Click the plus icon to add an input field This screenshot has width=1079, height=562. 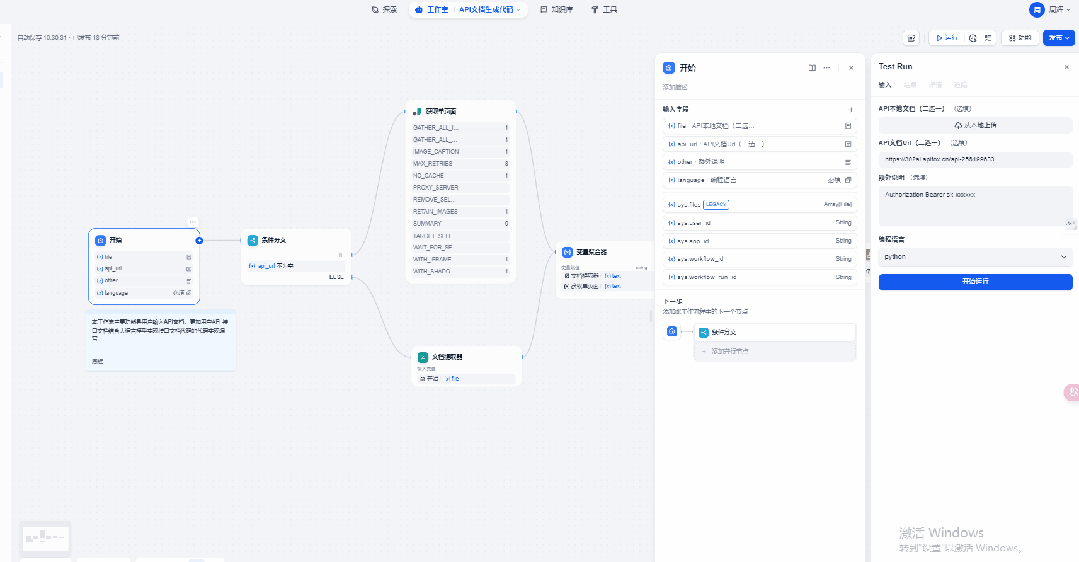pos(851,109)
